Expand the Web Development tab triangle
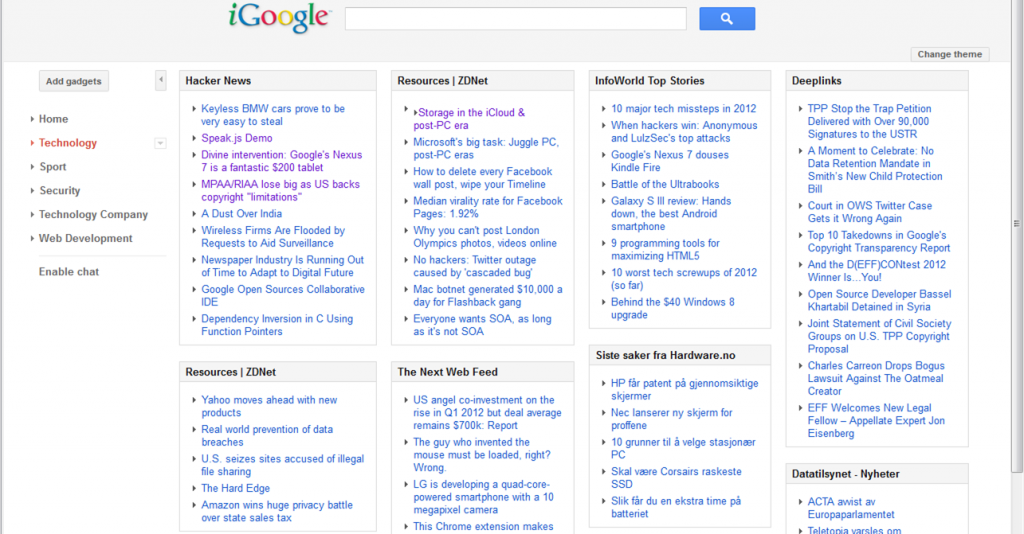 pos(32,239)
